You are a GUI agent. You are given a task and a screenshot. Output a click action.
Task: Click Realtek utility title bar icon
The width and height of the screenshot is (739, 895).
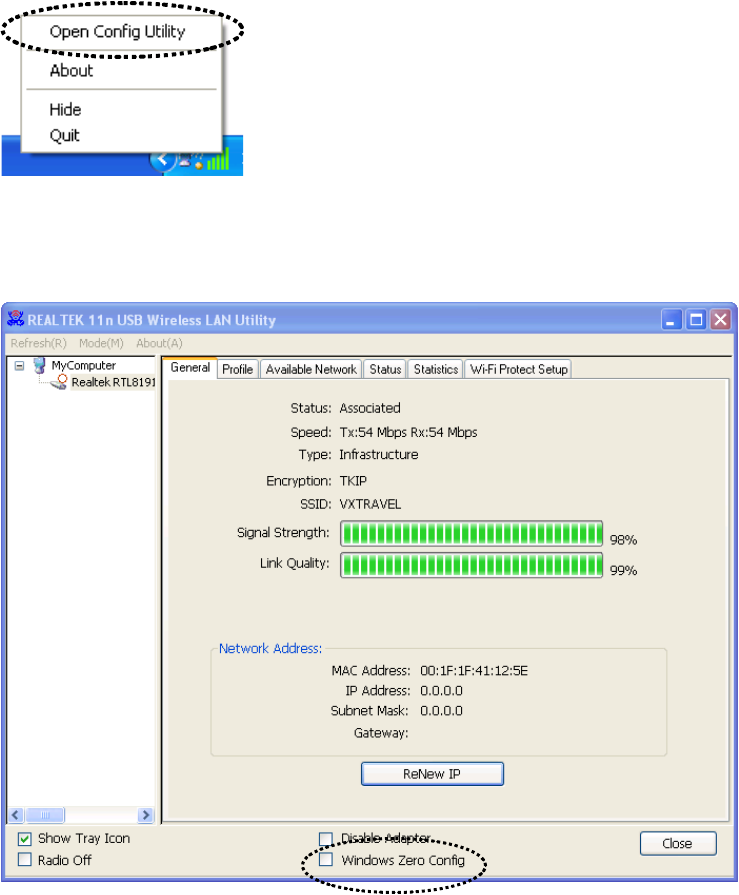[x=15, y=319]
